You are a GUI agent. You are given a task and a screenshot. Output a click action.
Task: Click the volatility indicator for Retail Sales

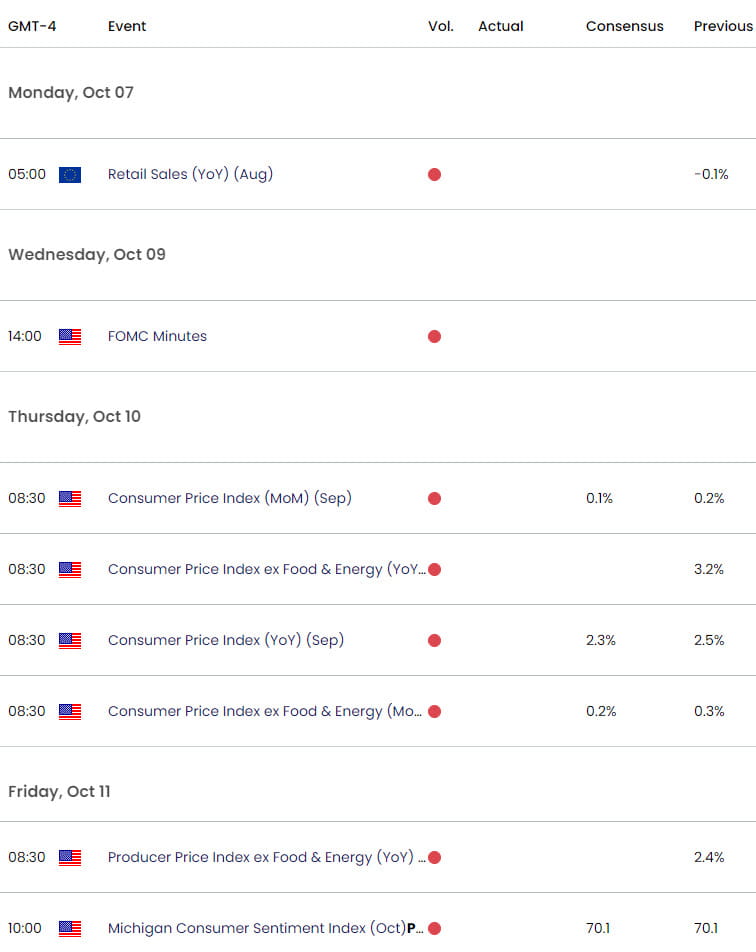coord(434,174)
